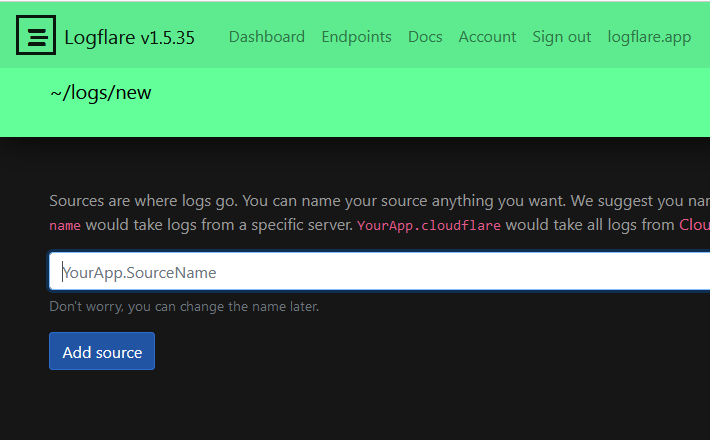Screen dimensions: 710x440
Task: Open the Docs link
Action: tap(425, 37)
